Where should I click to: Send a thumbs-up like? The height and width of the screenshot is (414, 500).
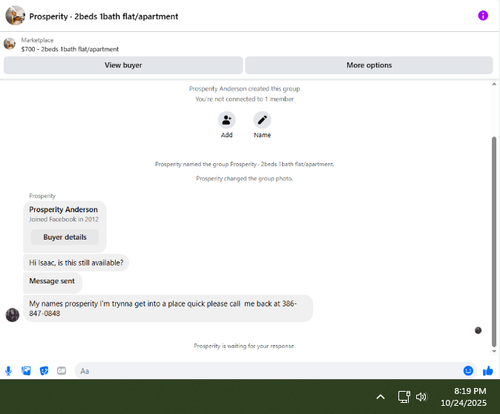pos(488,371)
